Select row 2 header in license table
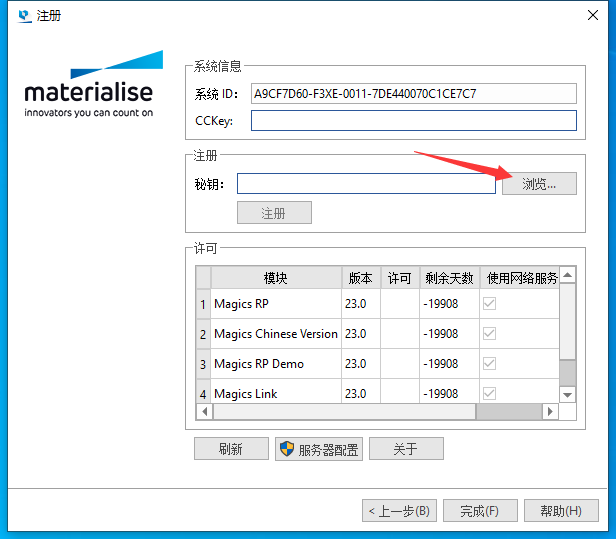 point(203,334)
